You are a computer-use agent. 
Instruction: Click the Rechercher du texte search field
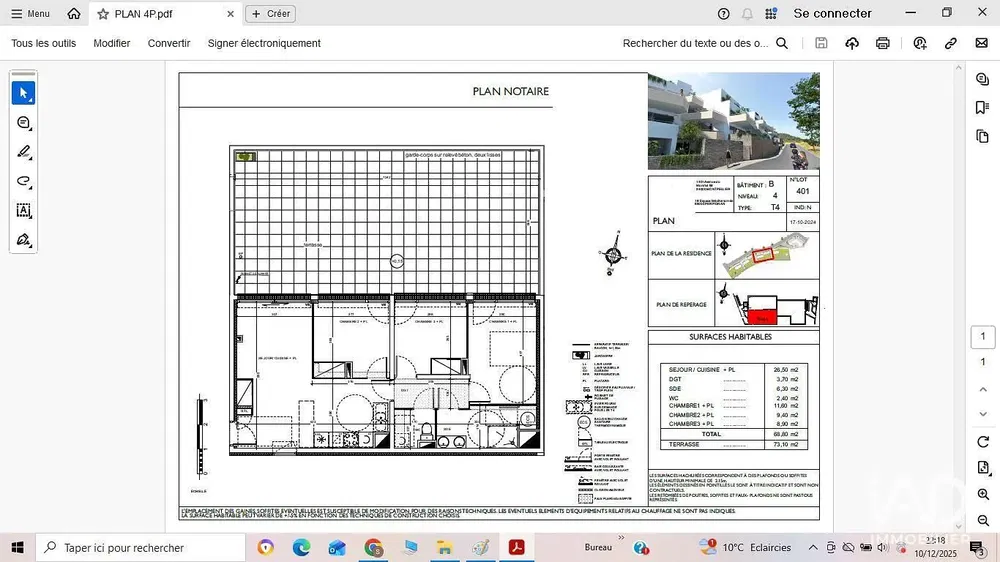pyautogui.click(x=695, y=44)
